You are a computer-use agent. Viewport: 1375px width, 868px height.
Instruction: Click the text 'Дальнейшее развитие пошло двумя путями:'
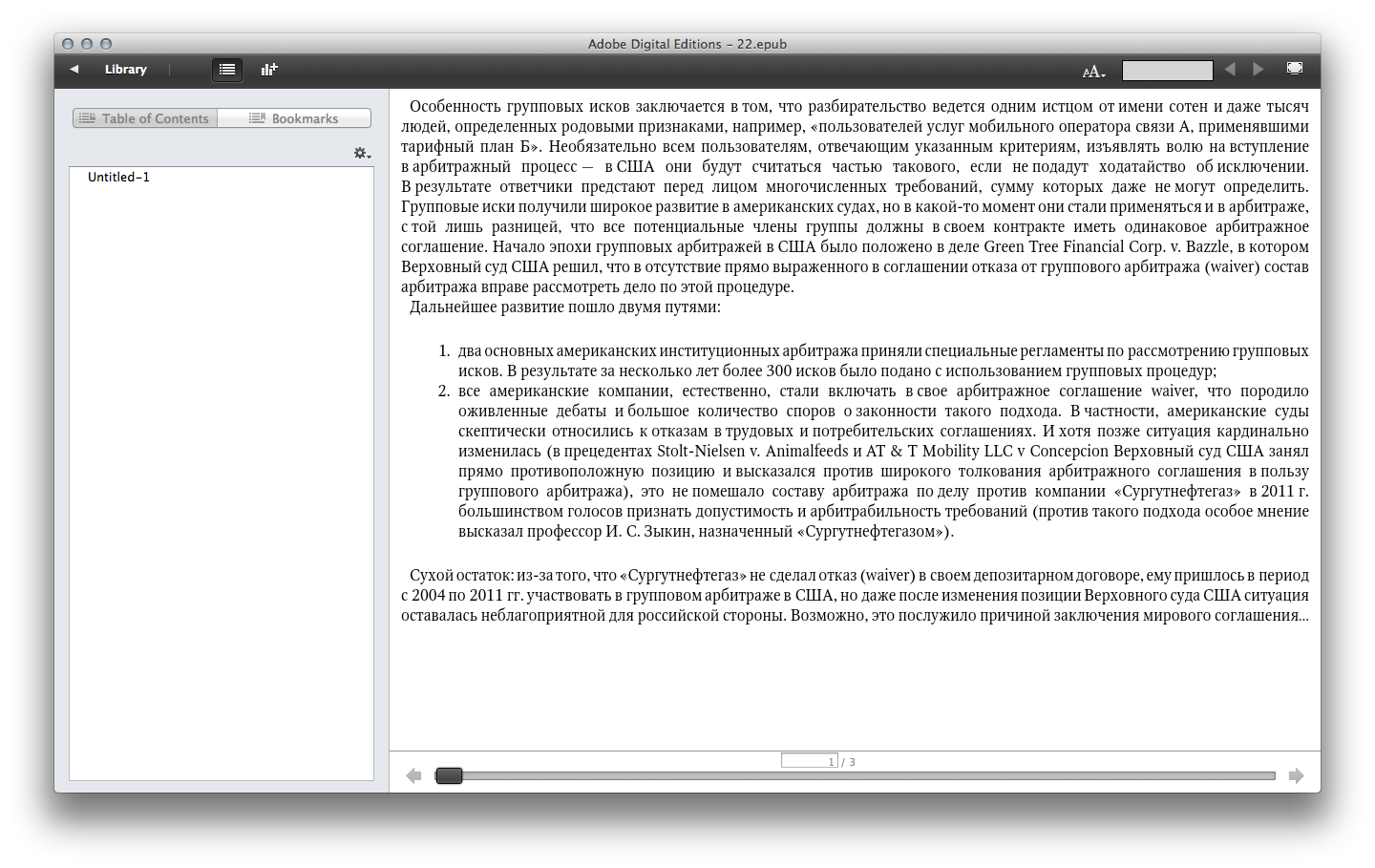coord(565,307)
